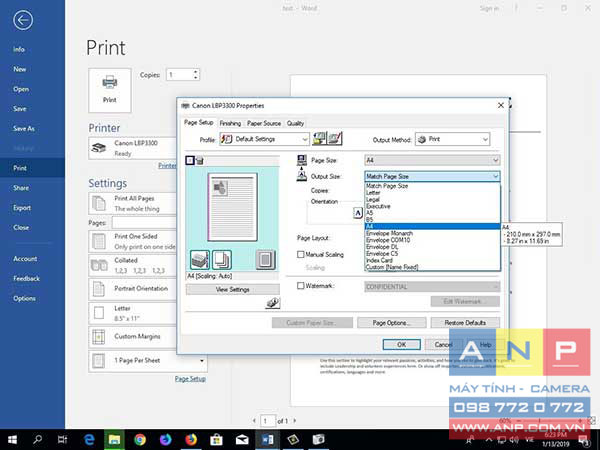Click the Pages range field in Word
This screenshot has height=450, width=600.
pos(144,223)
